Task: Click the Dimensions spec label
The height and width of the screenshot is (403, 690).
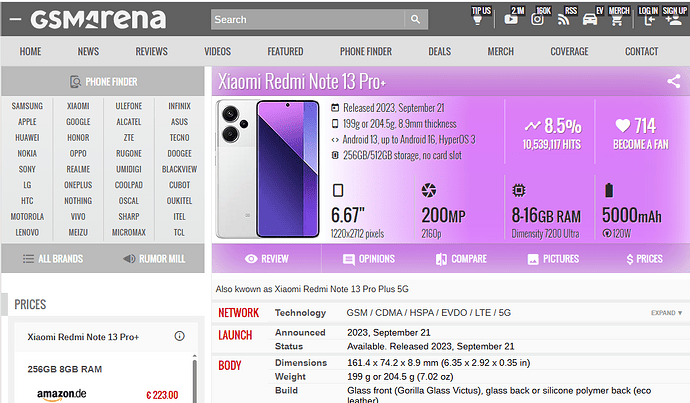Action: (301, 363)
